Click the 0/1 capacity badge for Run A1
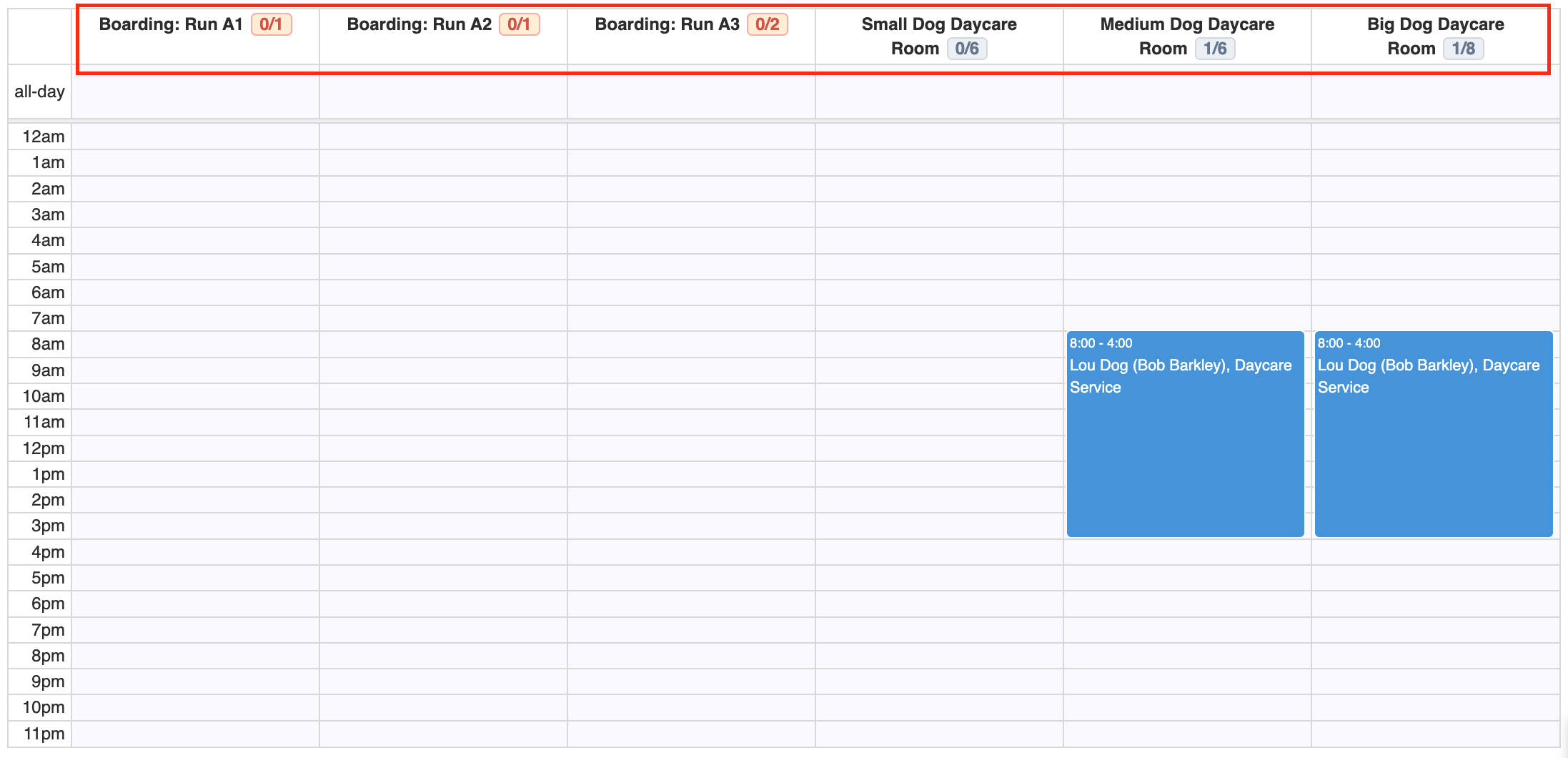Image resolution: width=1568 pixels, height=758 pixels. pyautogui.click(x=271, y=24)
